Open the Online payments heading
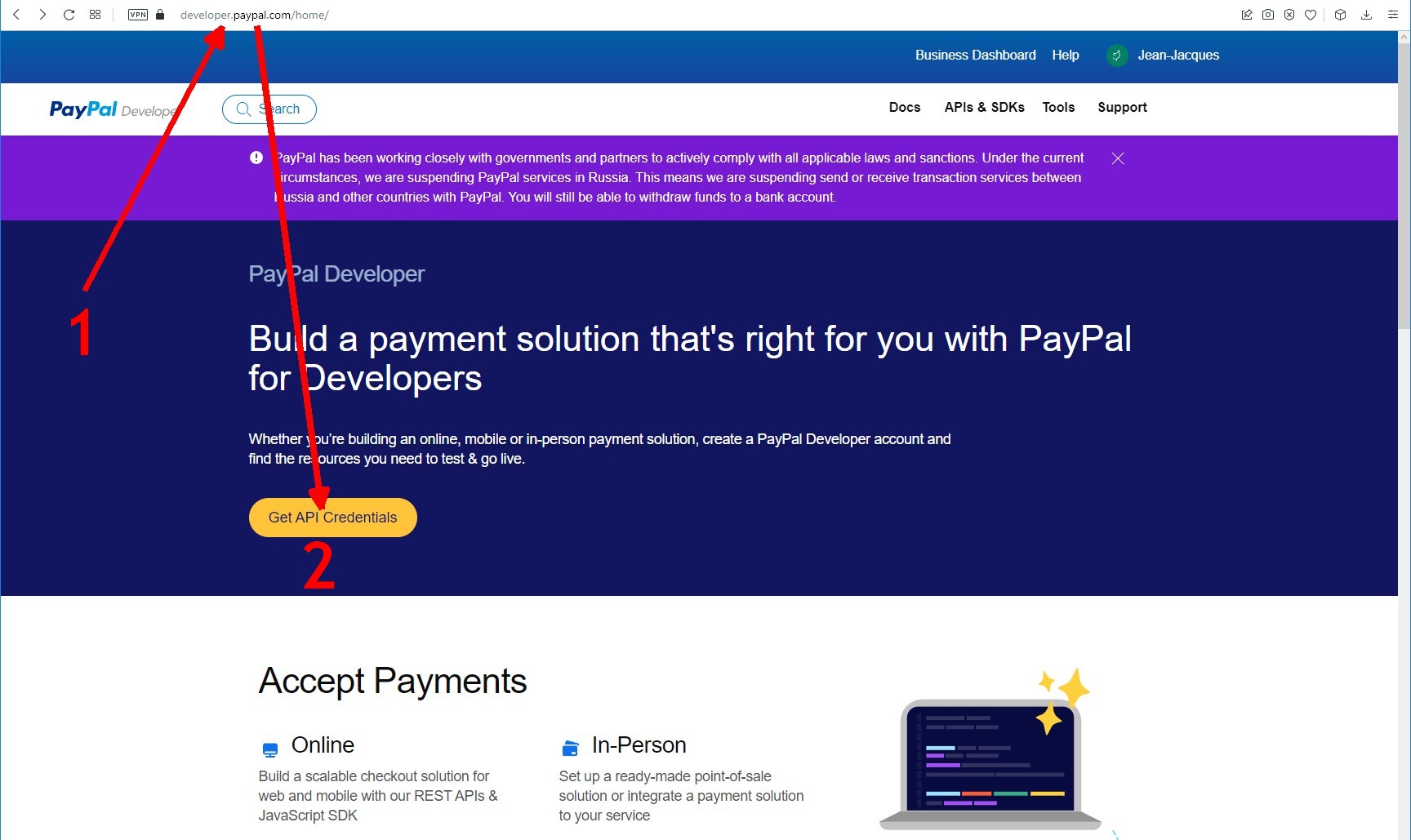Image resolution: width=1411 pixels, height=840 pixels. pos(323,745)
